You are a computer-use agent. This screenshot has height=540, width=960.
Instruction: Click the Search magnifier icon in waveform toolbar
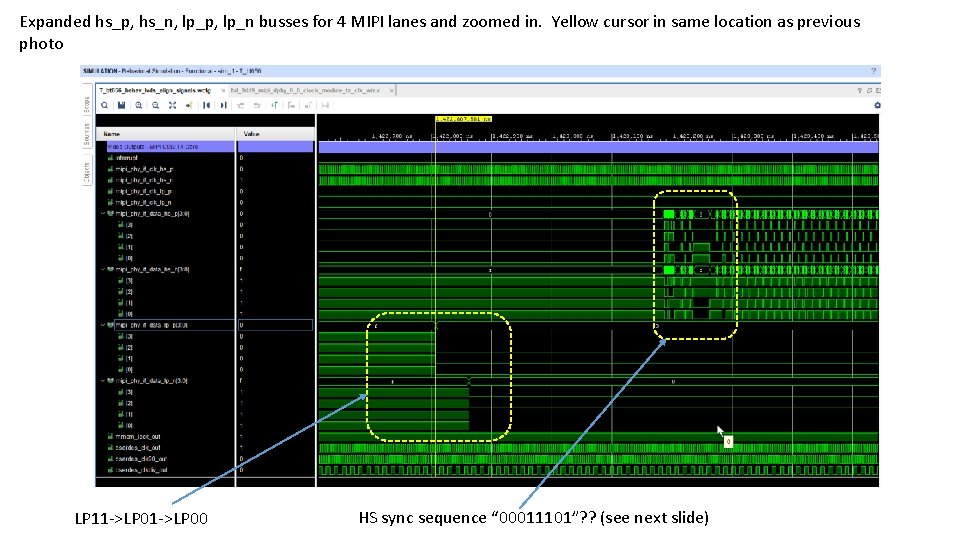click(105, 105)
